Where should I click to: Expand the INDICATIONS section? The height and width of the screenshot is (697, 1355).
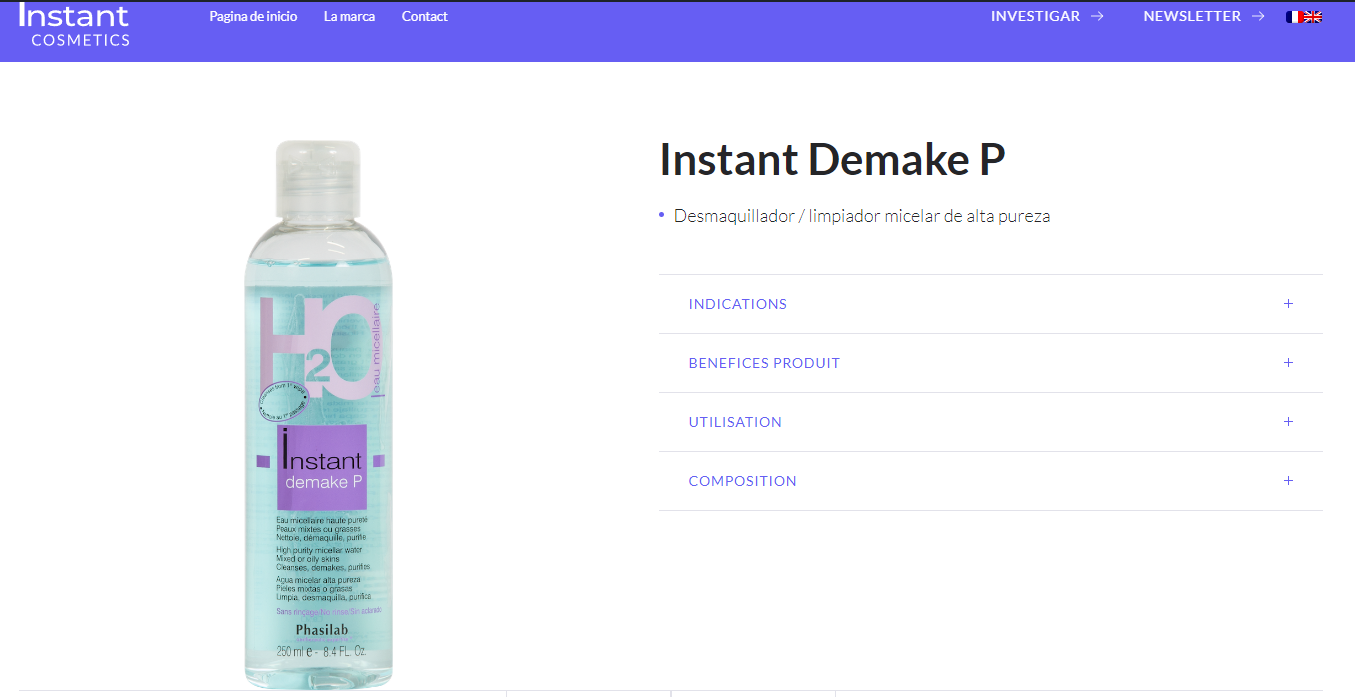(x=990, y=304)
